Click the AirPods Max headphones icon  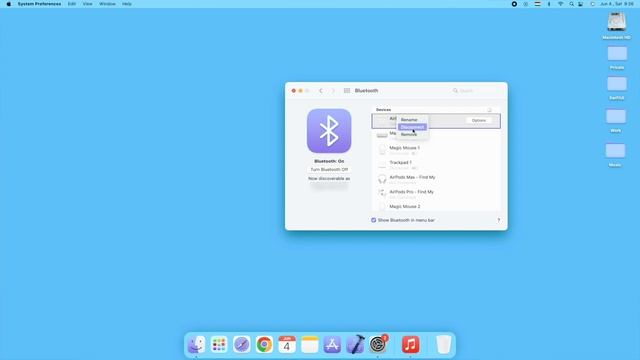(x=382, y=179)
